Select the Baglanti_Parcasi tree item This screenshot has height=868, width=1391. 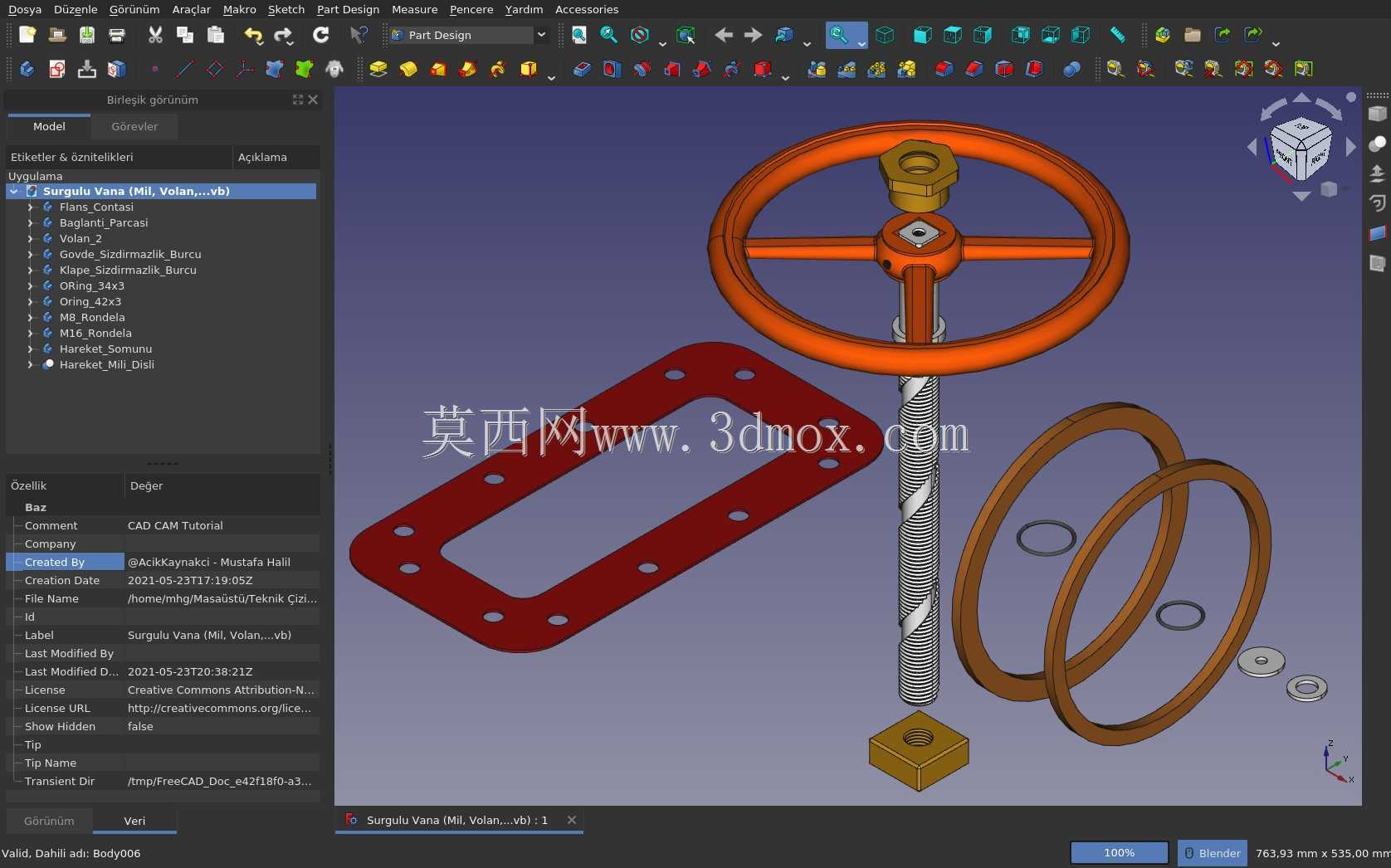click(x=104, y=222)
